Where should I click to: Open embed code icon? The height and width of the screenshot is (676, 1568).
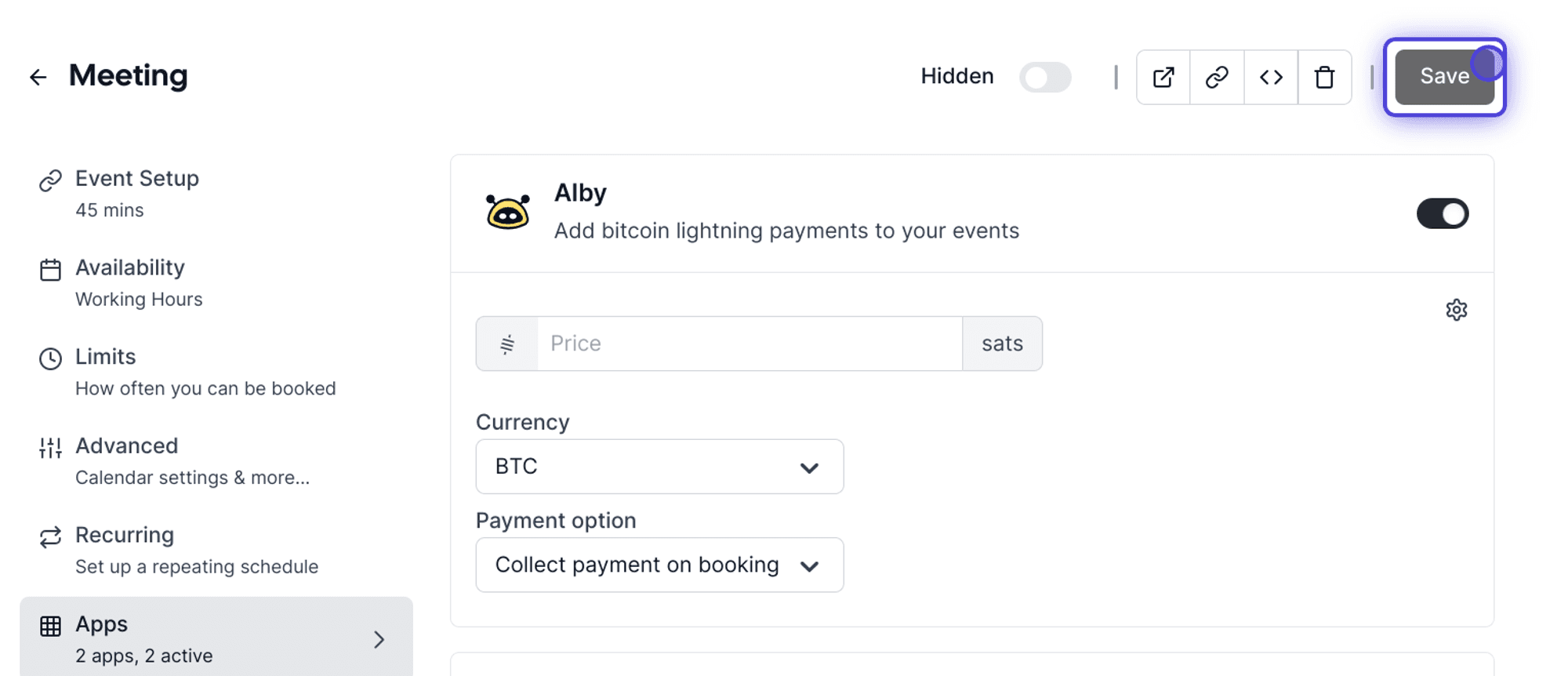(x=1271, y=77)
